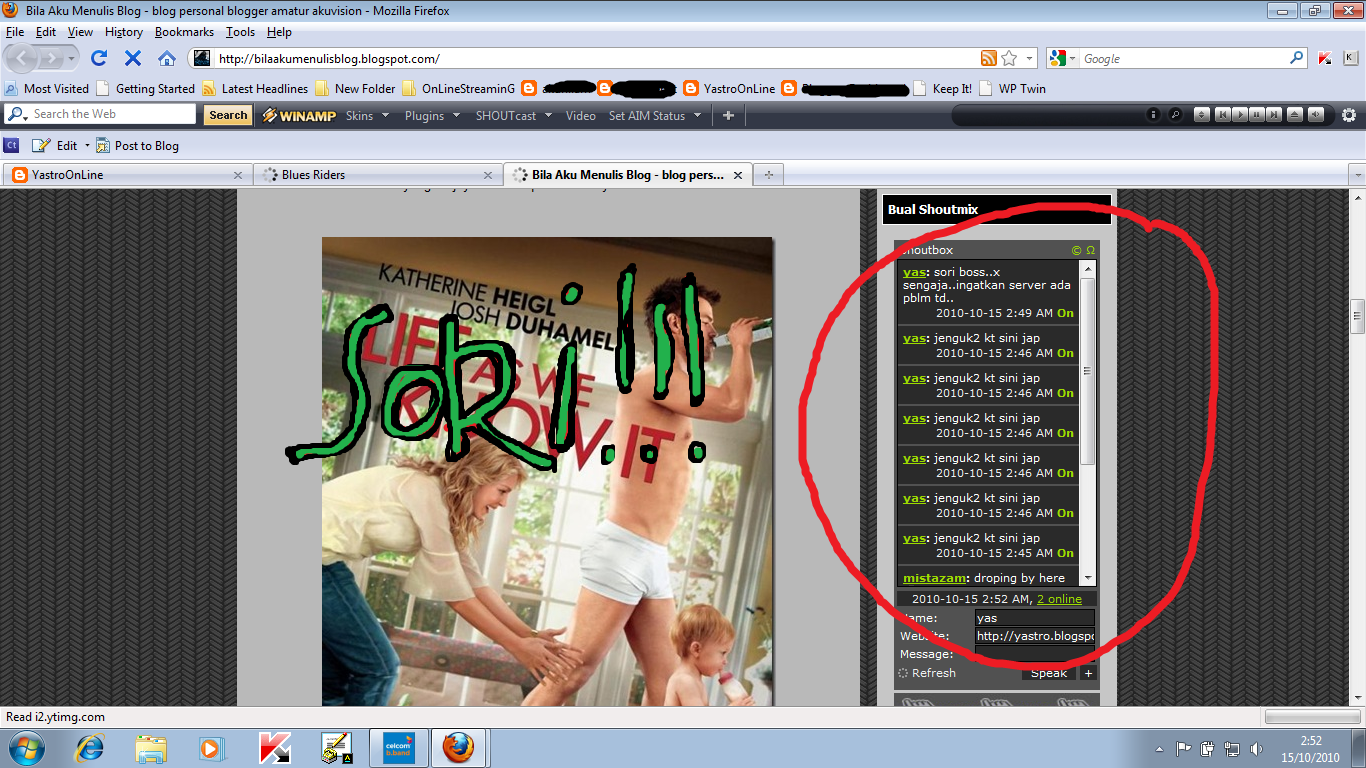Start Winamp playback with play button
1366x768 pixels.
coord(1240,115)
